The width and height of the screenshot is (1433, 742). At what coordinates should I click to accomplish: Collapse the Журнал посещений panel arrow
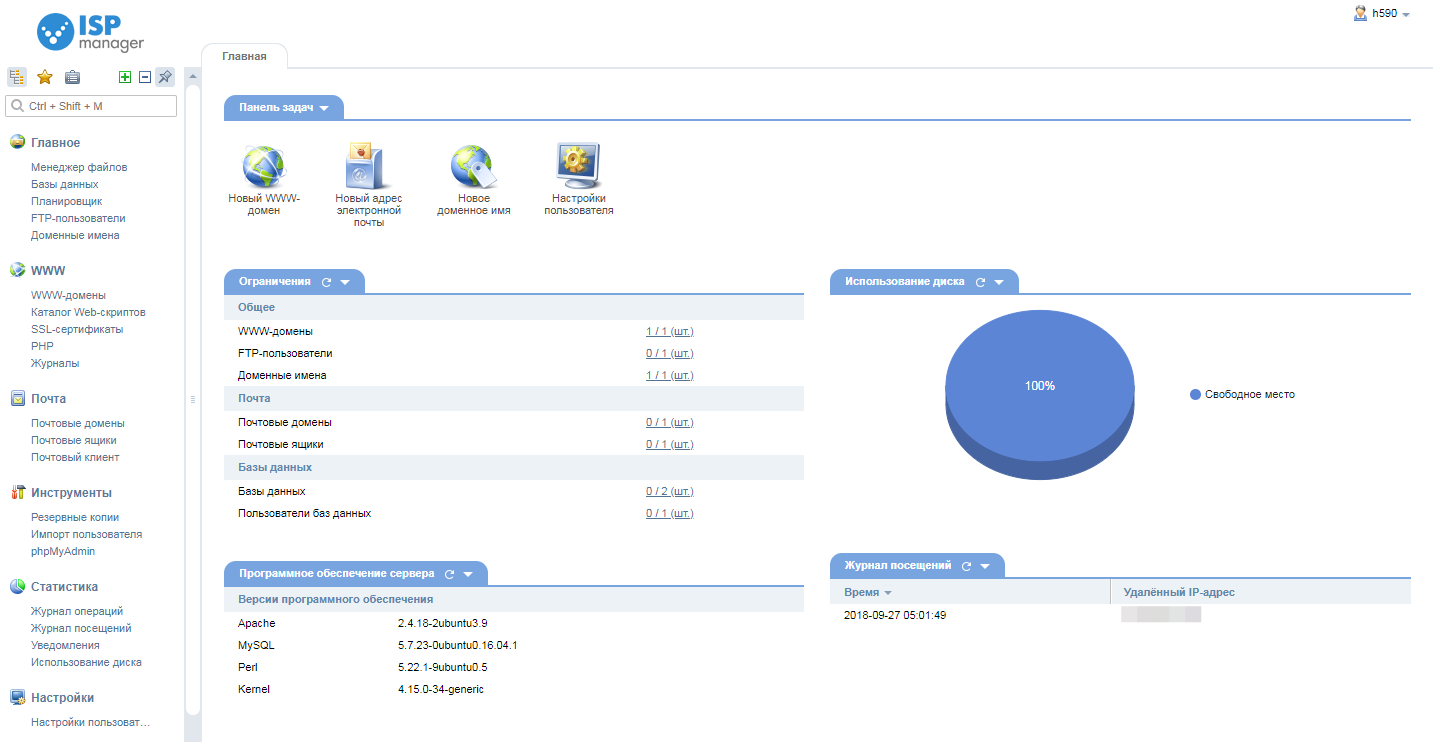tap(985, 567)
